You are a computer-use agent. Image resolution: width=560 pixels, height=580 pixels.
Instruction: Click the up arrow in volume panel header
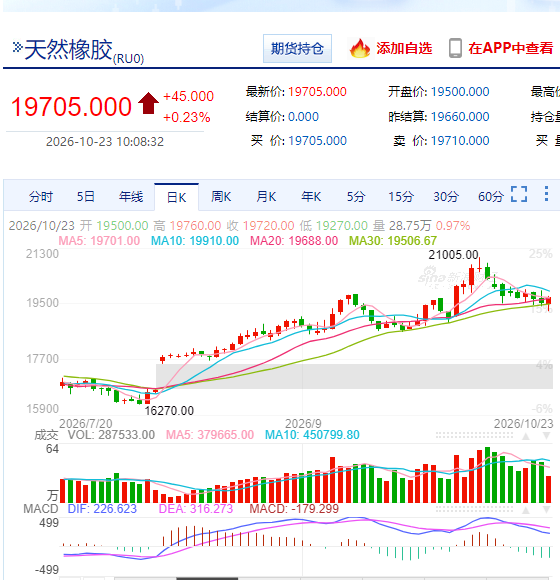(x=526, y=436)
